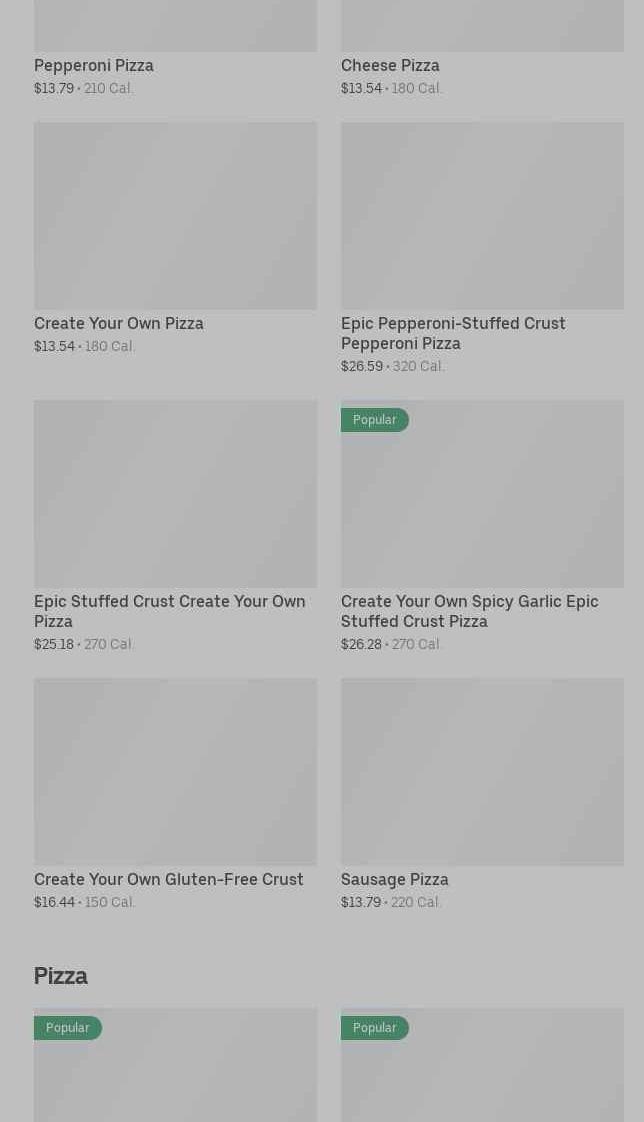Open the Pepperoni Pizza item title
This screenshot has width=644, height=1122.
pyautogui.click(x=94, y=66)
